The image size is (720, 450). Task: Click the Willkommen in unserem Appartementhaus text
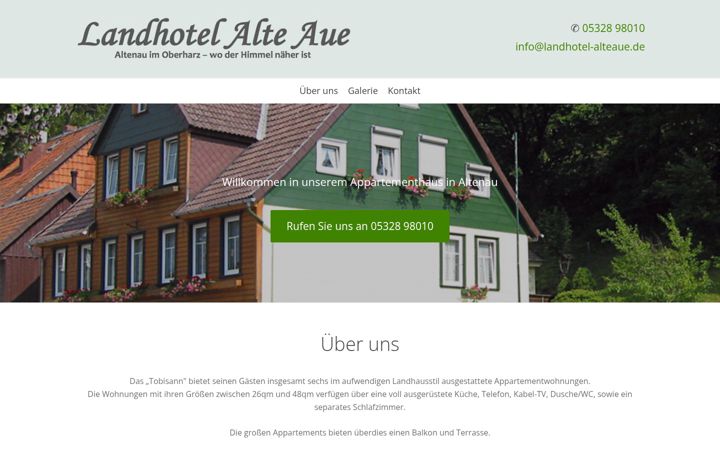[360, 182]
